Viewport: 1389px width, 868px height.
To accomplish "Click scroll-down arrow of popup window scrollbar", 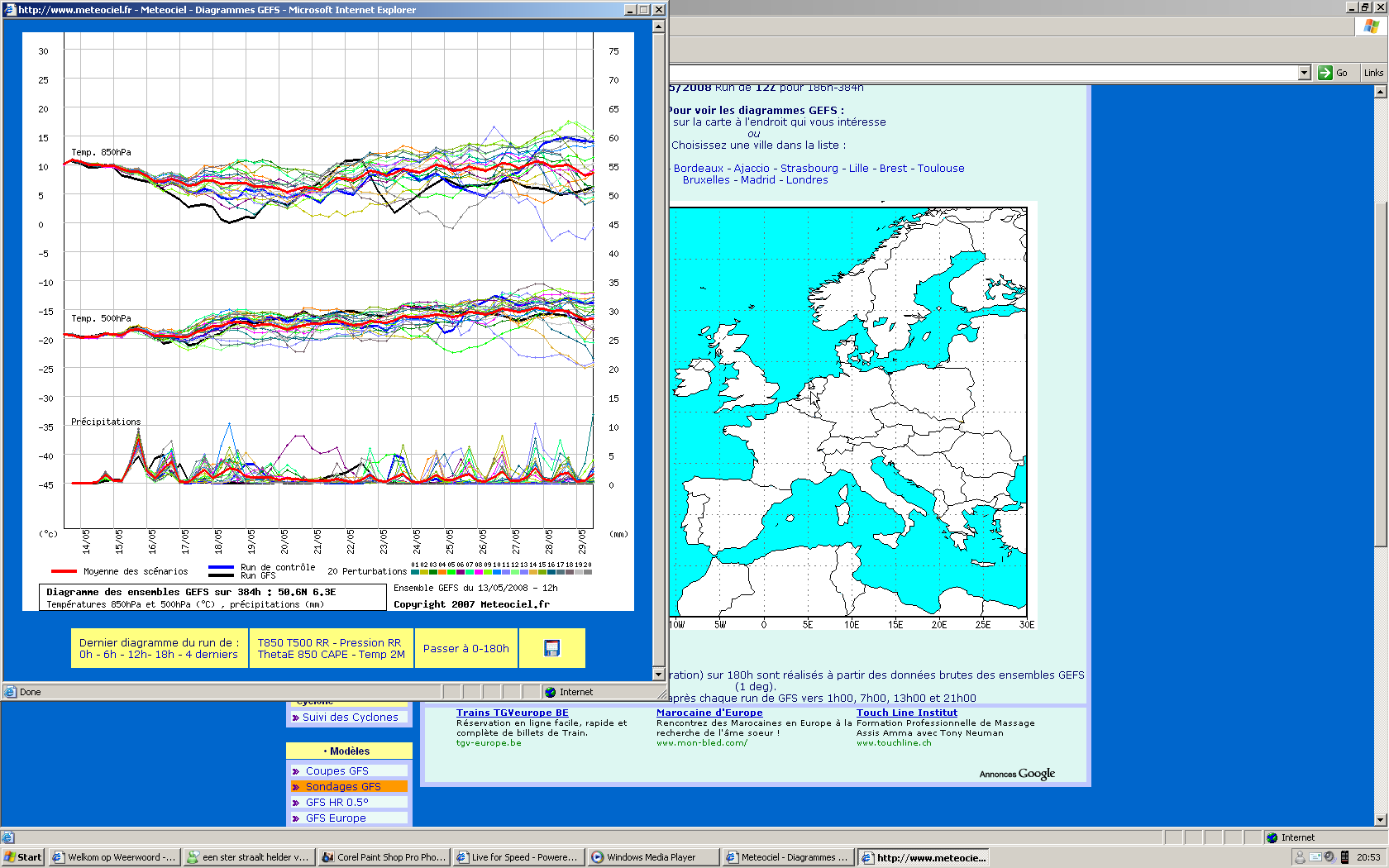I will coord(659,675).
